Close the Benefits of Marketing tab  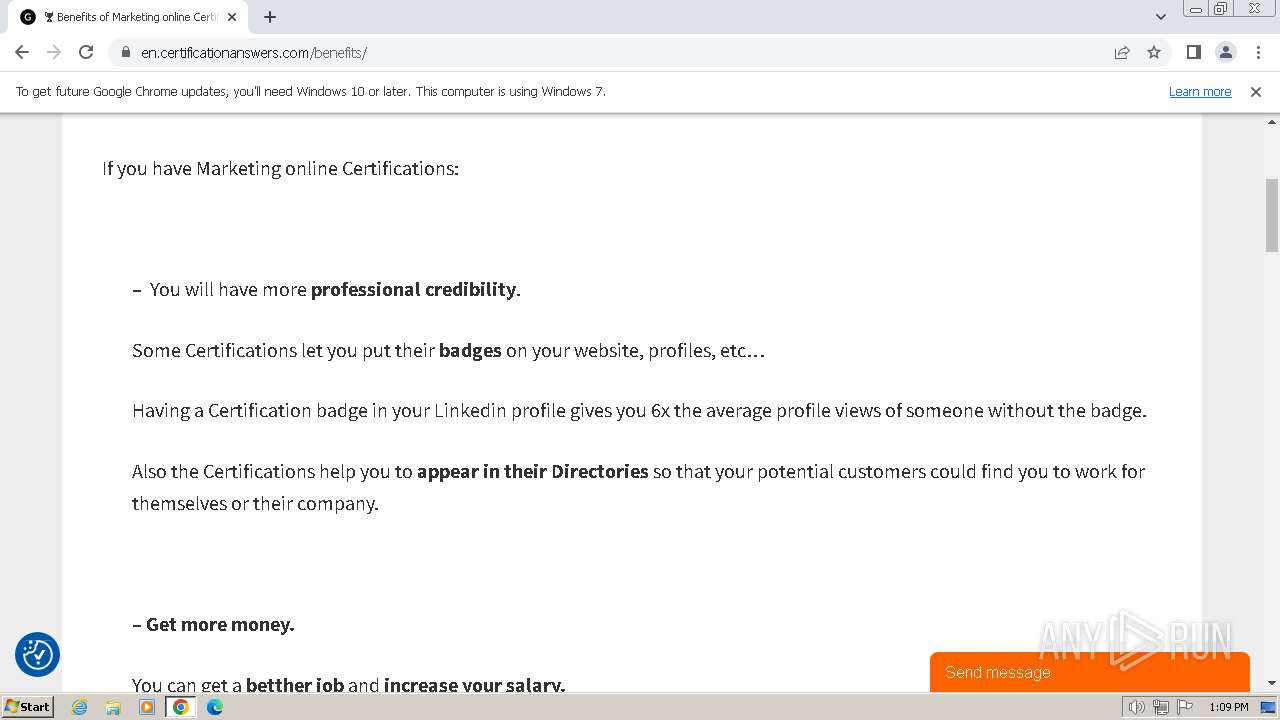tap(232, 17)
